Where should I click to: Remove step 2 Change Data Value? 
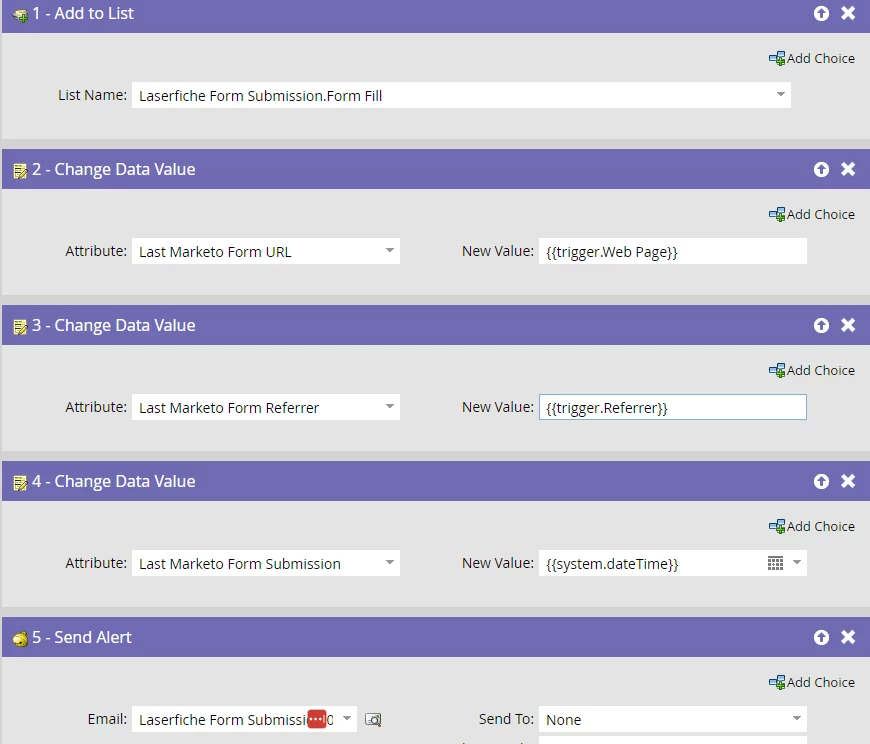[848, 169]
